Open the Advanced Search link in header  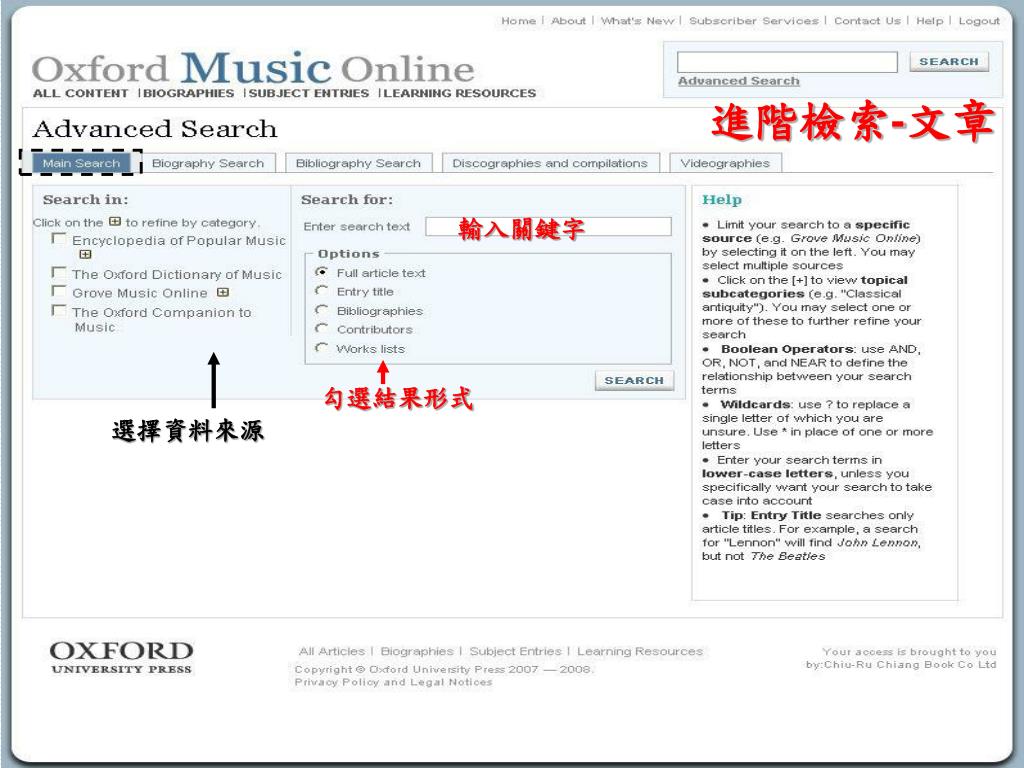point(739,81)
